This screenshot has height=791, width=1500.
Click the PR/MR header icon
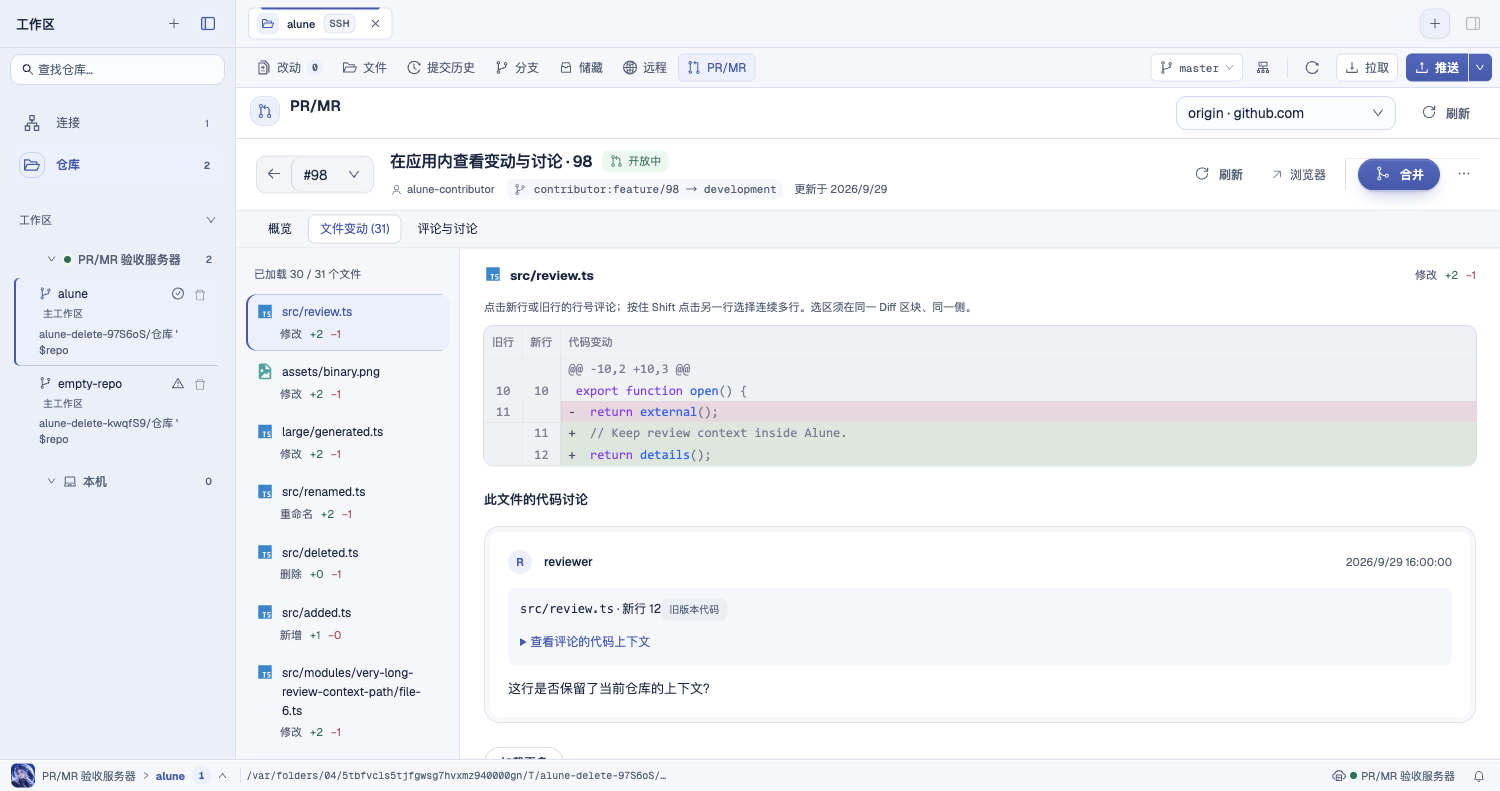tap(265, 111)
